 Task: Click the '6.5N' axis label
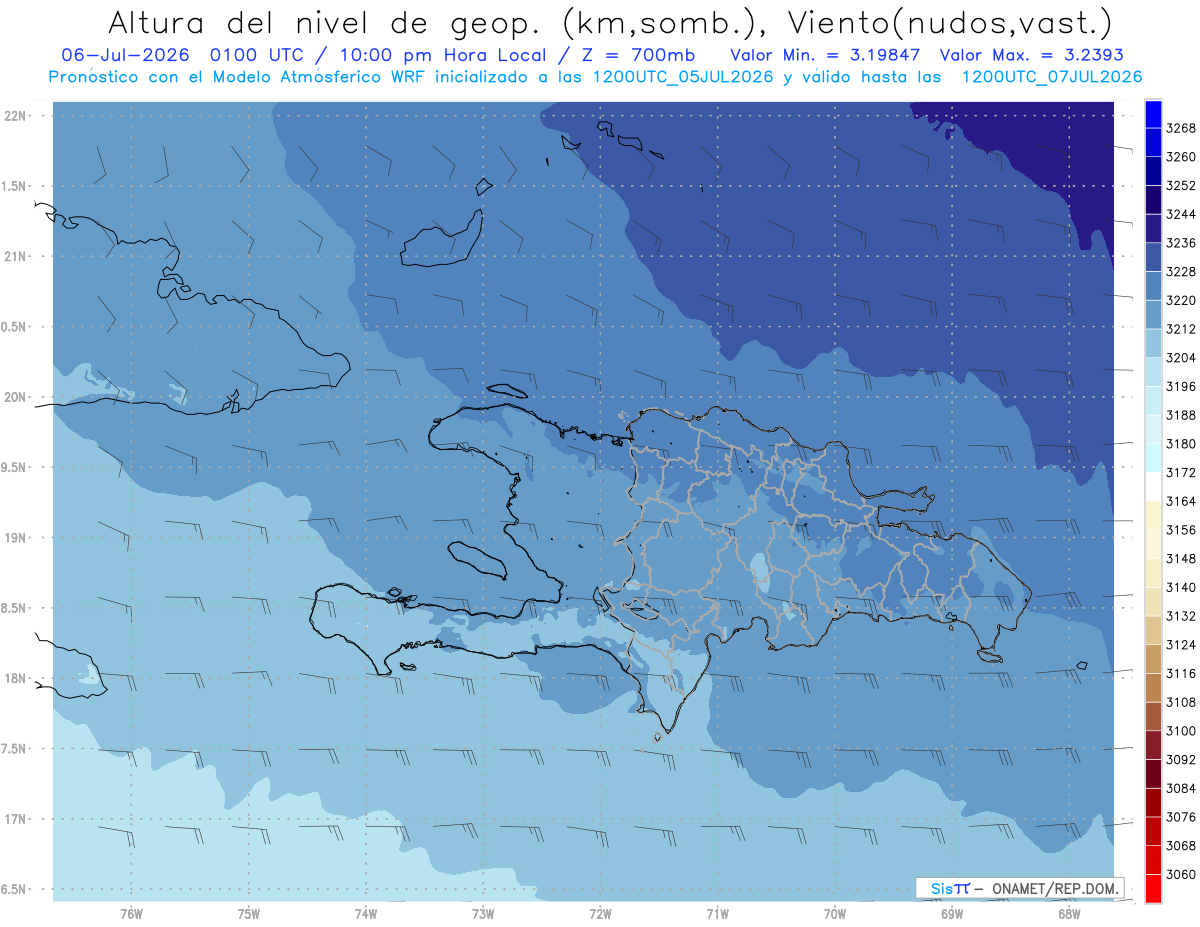click(13, 889)
